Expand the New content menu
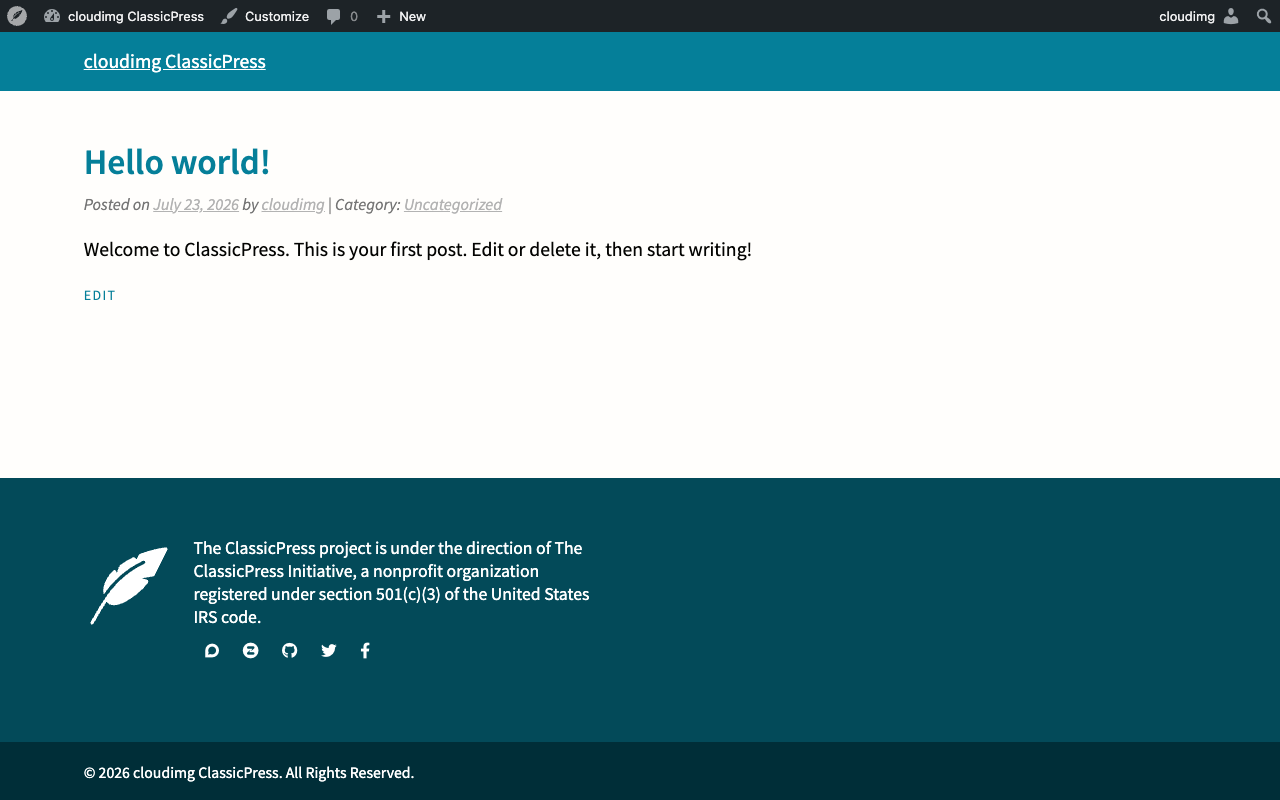This screenshot has width=1280, height=800. pyautogui.click(x=401, y=16)
